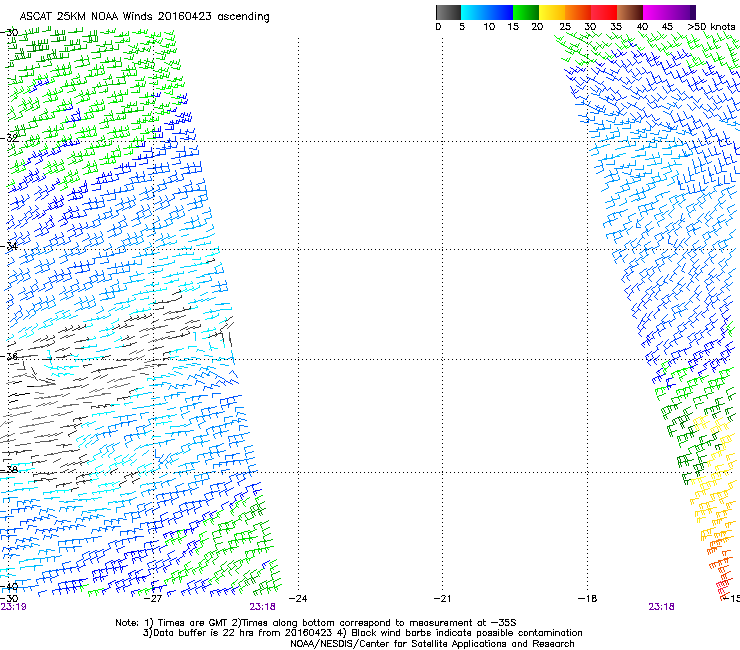Click the "25" label under the color bar

click(x=565, y=27)
